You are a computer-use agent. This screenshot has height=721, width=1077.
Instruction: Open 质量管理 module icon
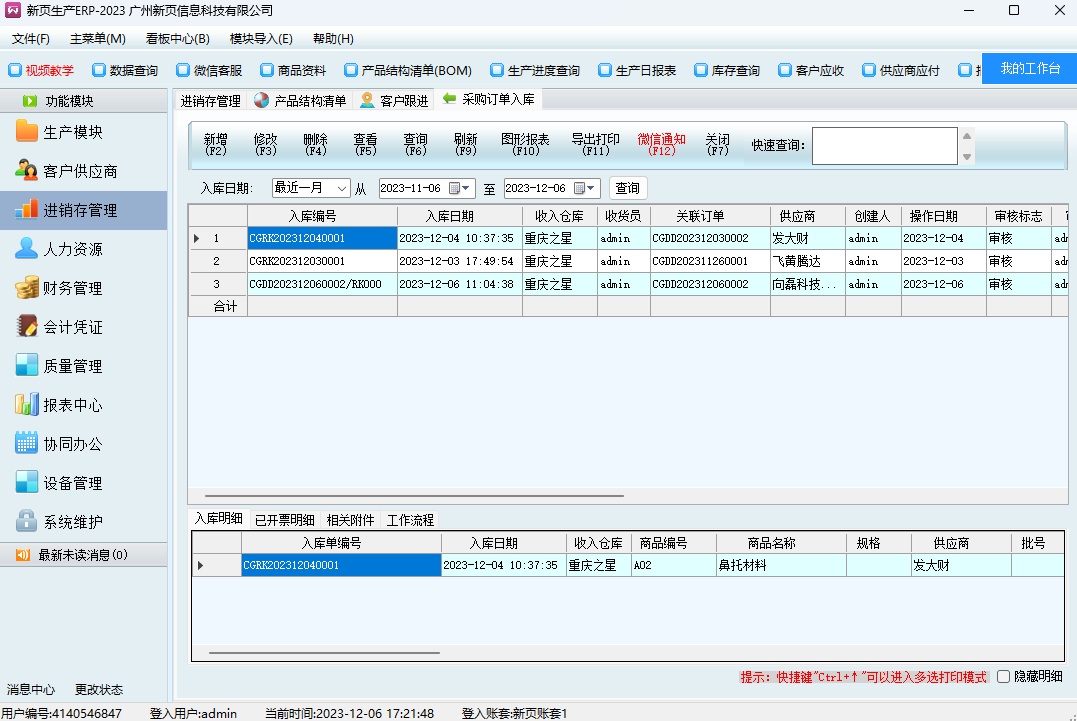tap(26, 365)
